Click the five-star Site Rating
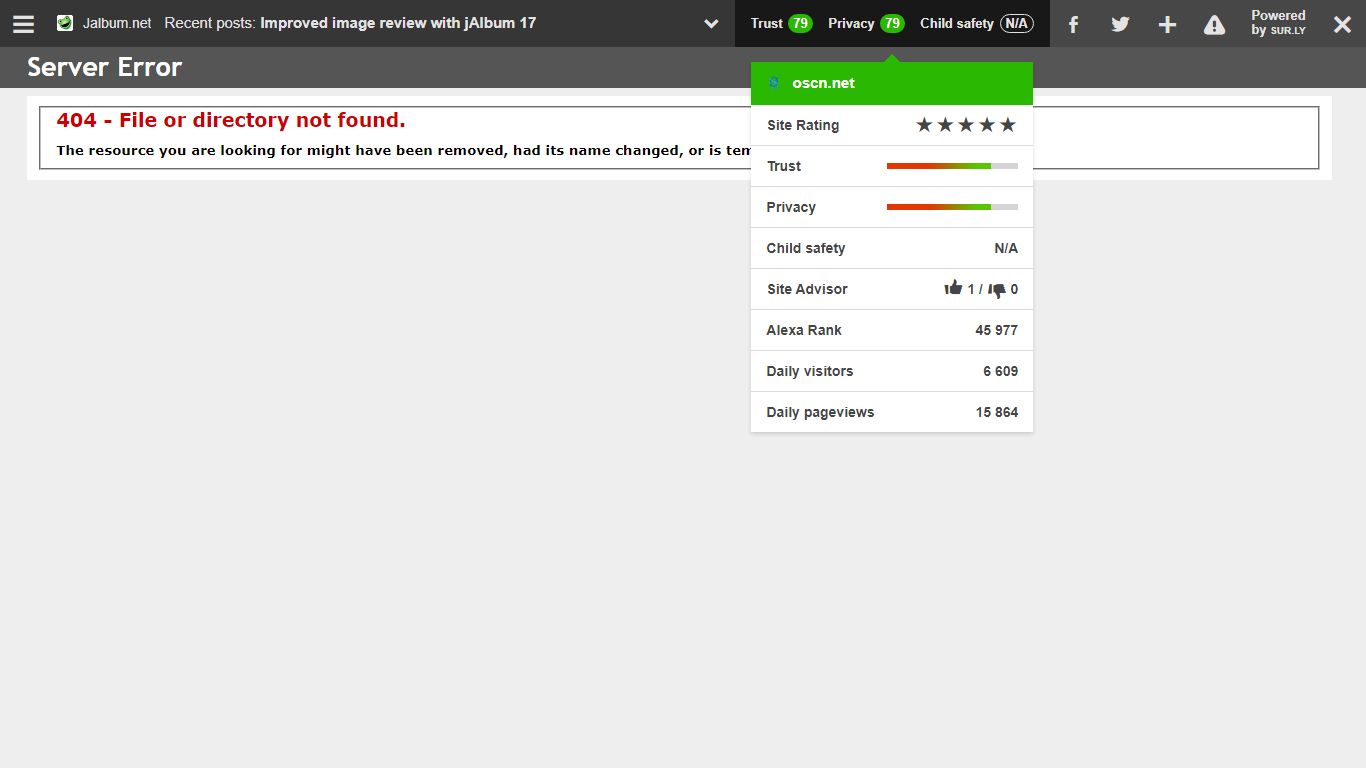Image resolution: width=1366 pixels, height=768 pixels. point(966,125)
